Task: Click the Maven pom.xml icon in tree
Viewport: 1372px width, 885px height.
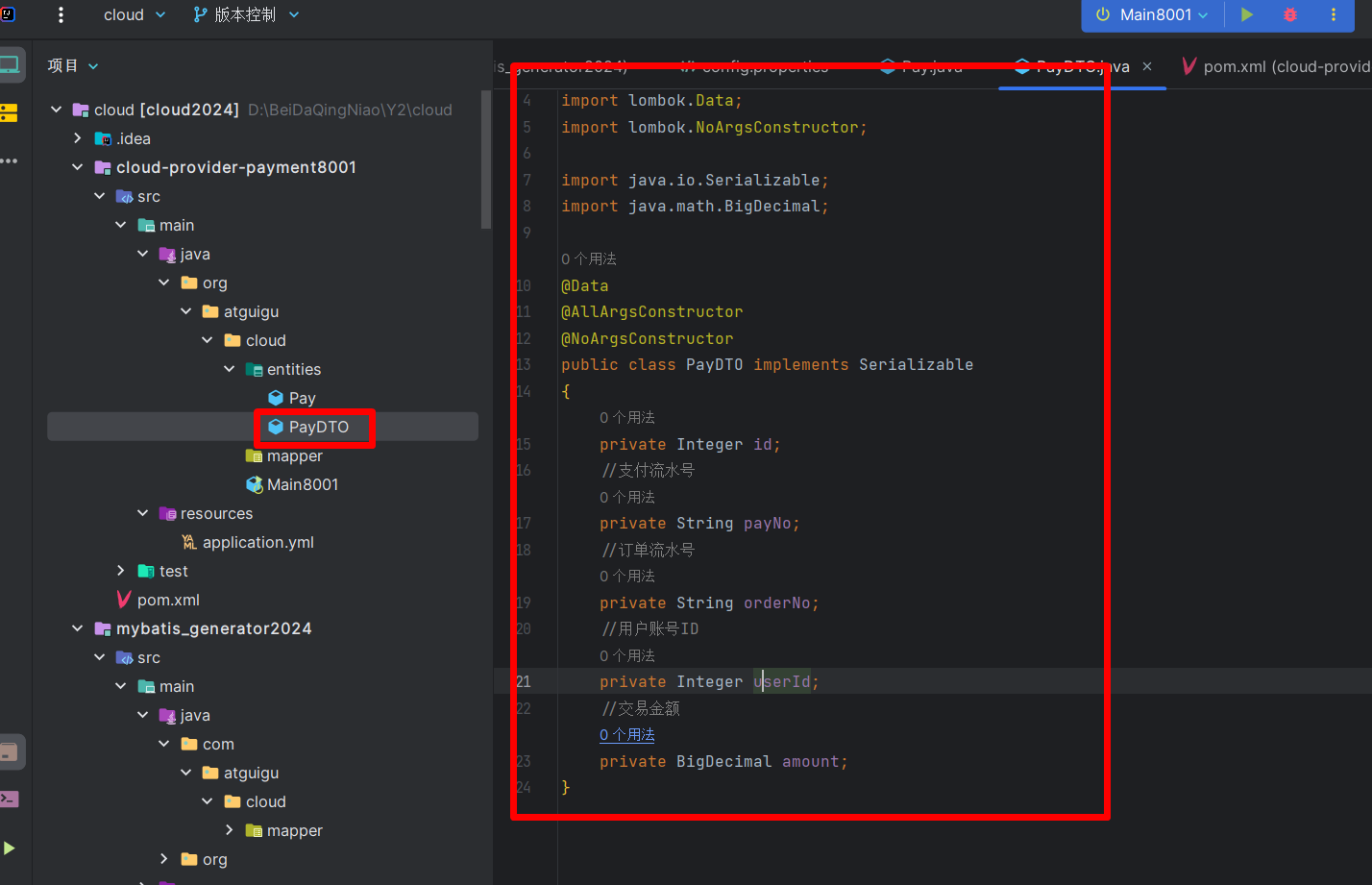Action: tap(124, 600)
